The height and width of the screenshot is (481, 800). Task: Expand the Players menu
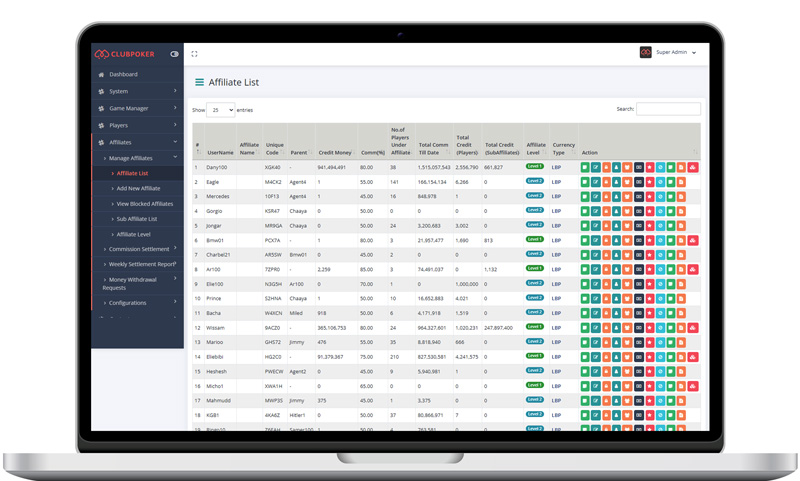coord(137,125)
